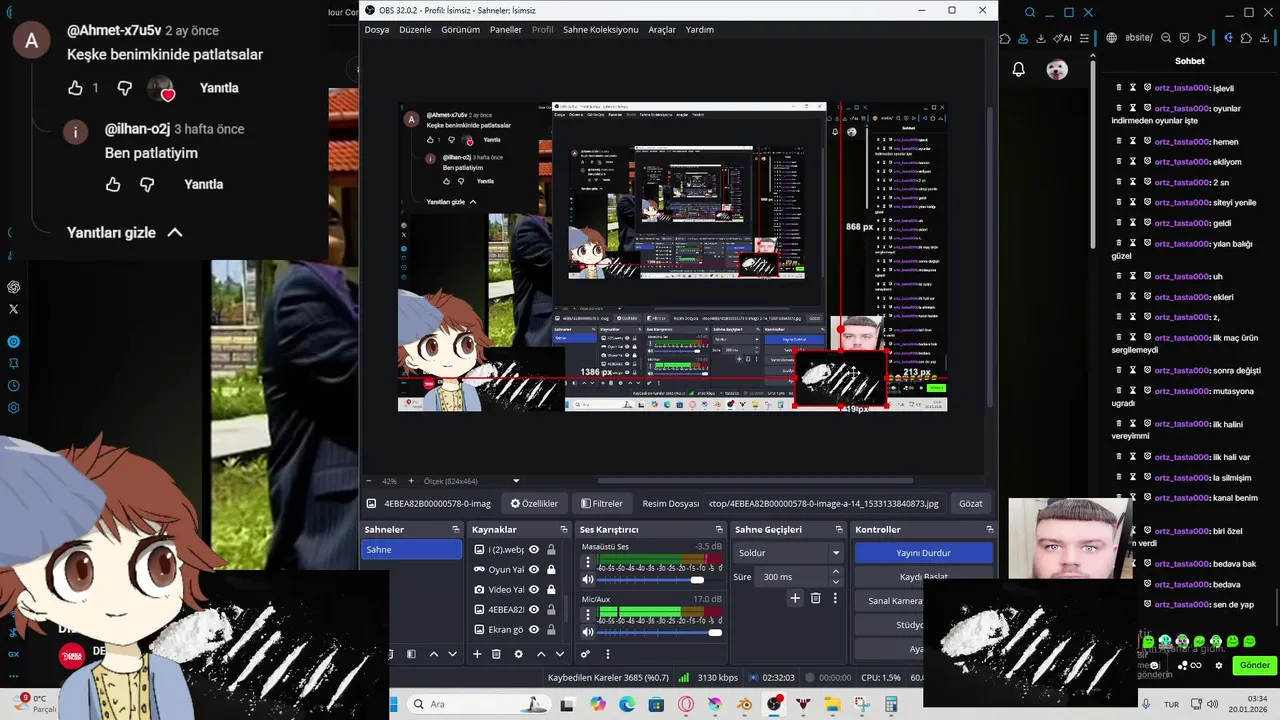Image resolution: width=1280 pixels, height=720 pixels.
Task: Undock the Sahne Geçişleri panel
Action: coord(837,530)
